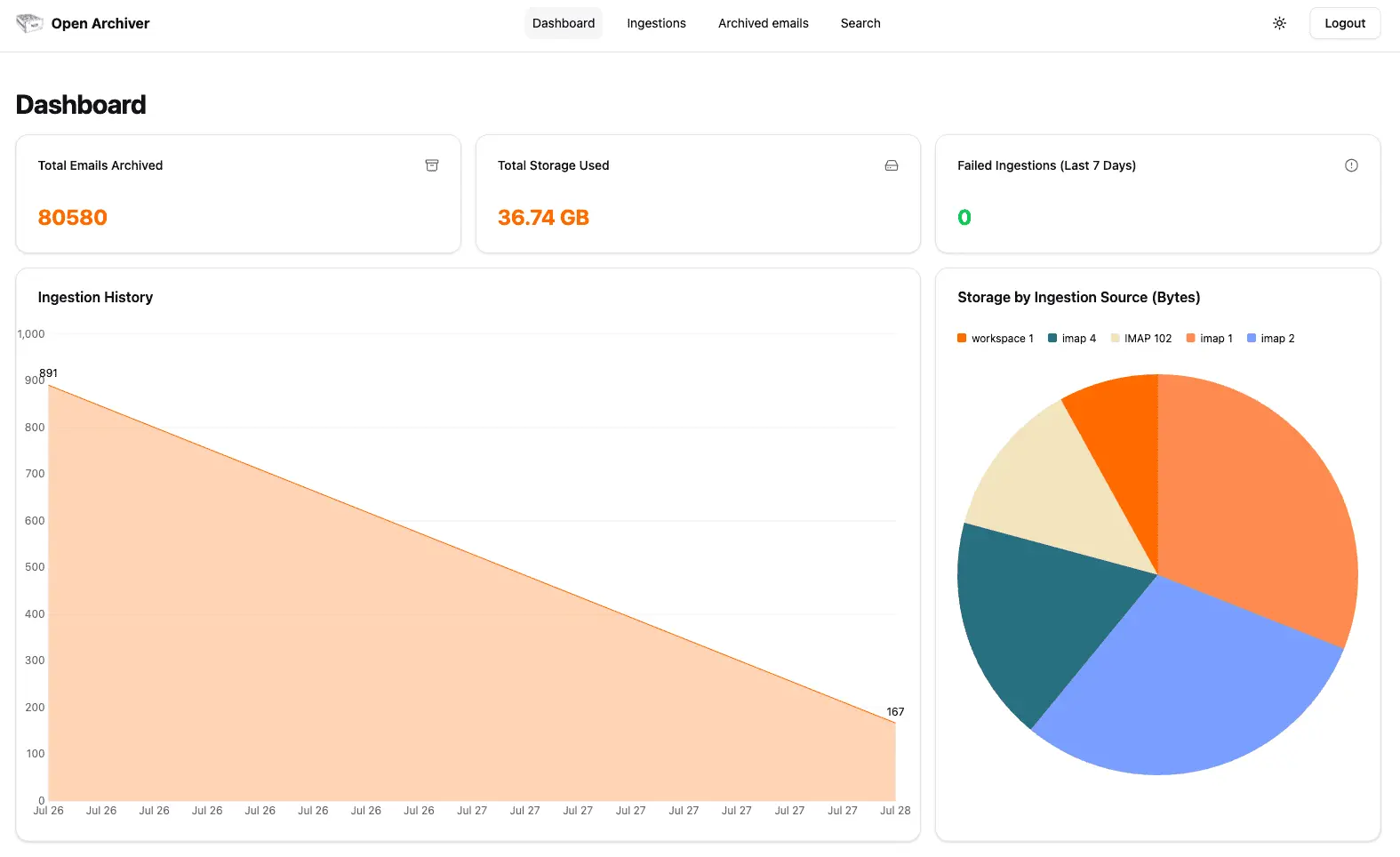Click the IMAP 102 legend swatch

point(1115,339)
